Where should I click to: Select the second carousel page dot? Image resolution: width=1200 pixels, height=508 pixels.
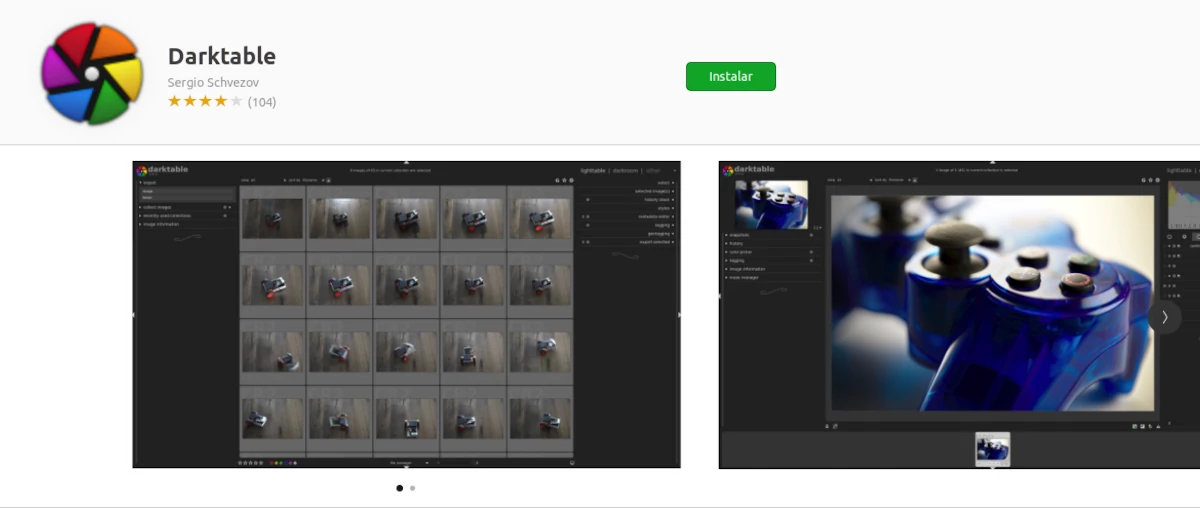(412, 488)
